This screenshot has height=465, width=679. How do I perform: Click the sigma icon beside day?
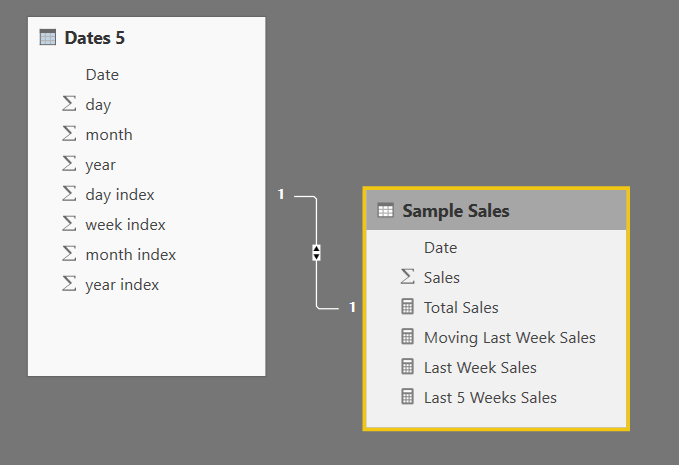click(x=69, y=103)
